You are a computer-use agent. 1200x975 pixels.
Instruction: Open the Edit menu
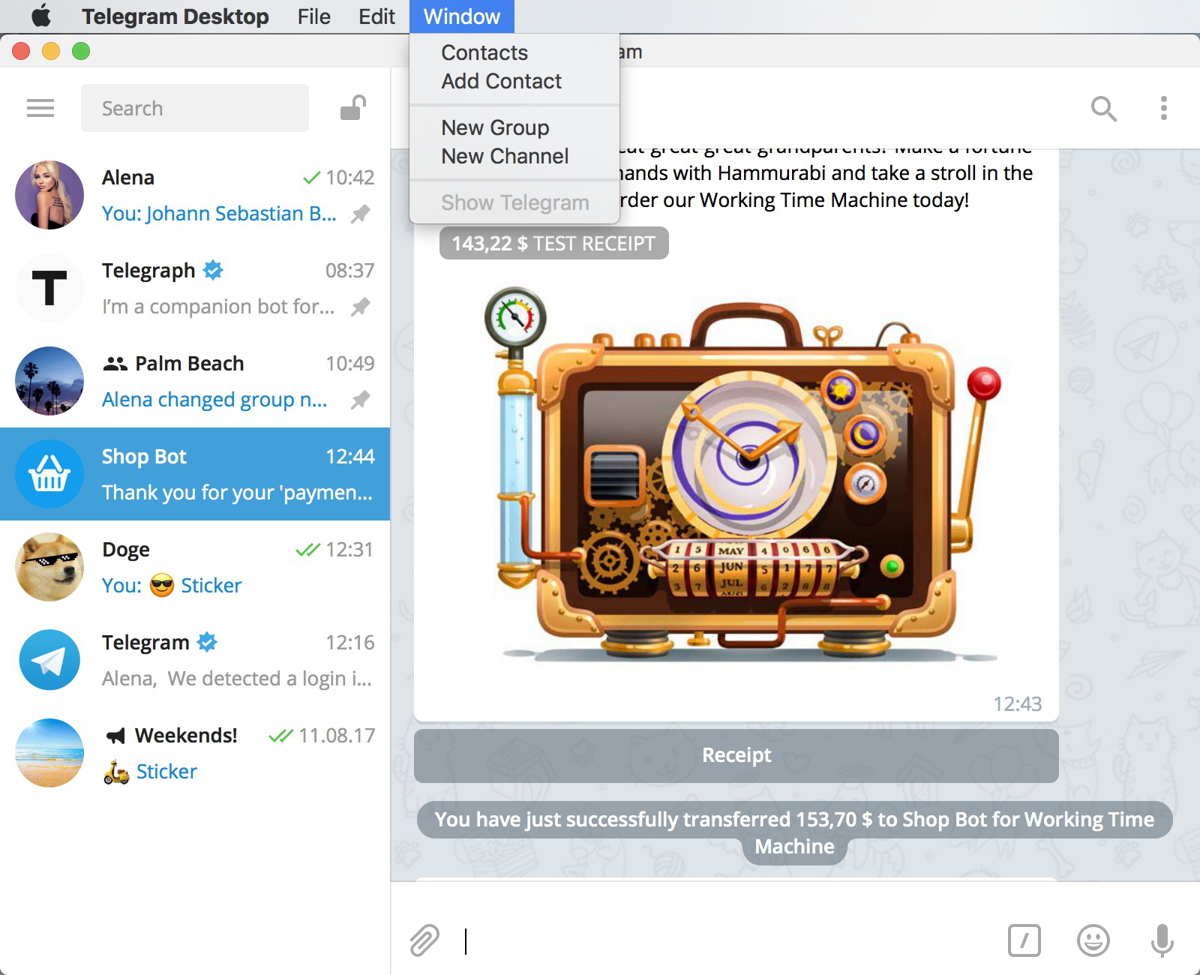click(377, 17)
